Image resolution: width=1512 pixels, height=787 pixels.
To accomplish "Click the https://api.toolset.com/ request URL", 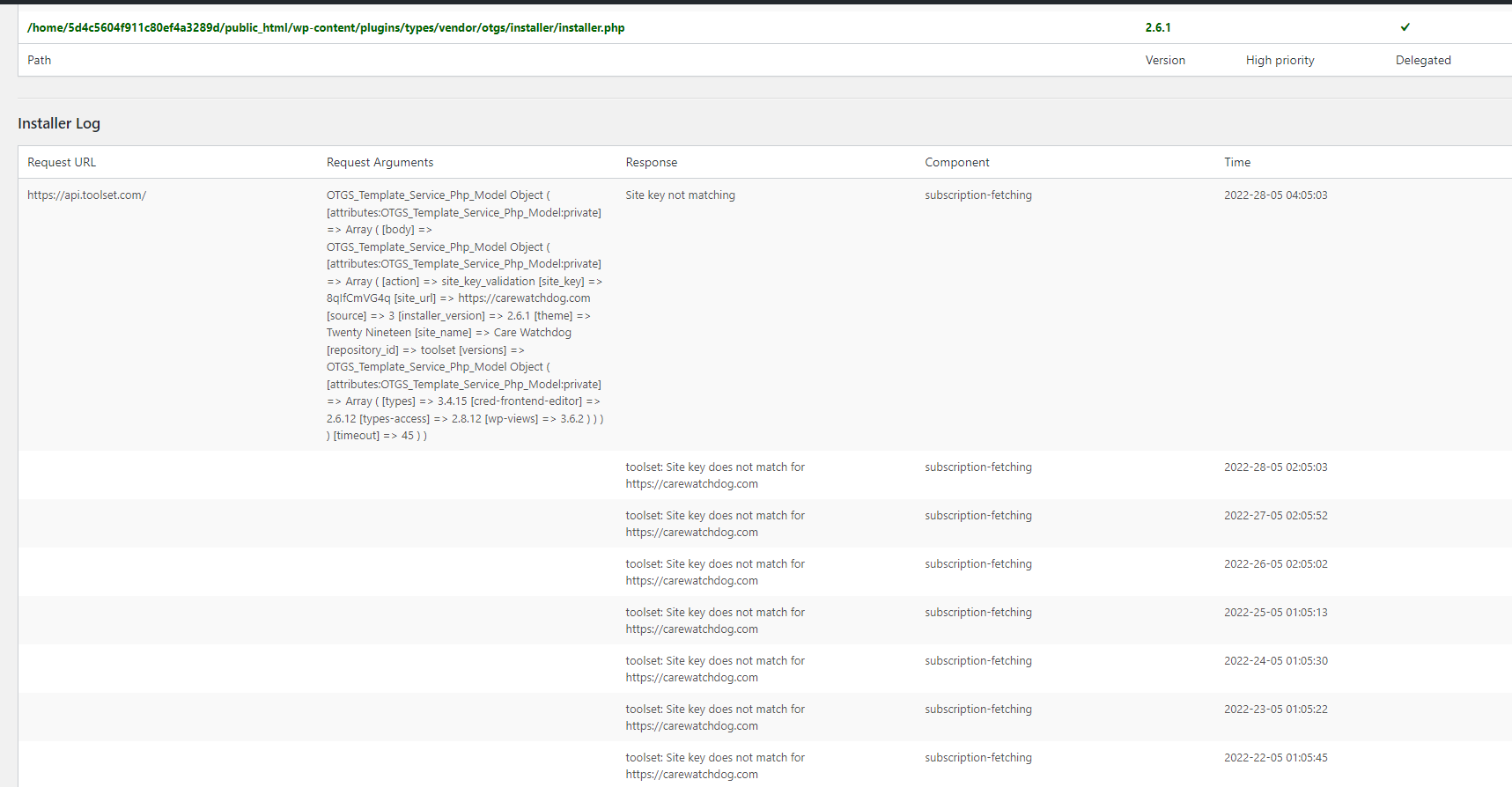I will coord(86,195).
